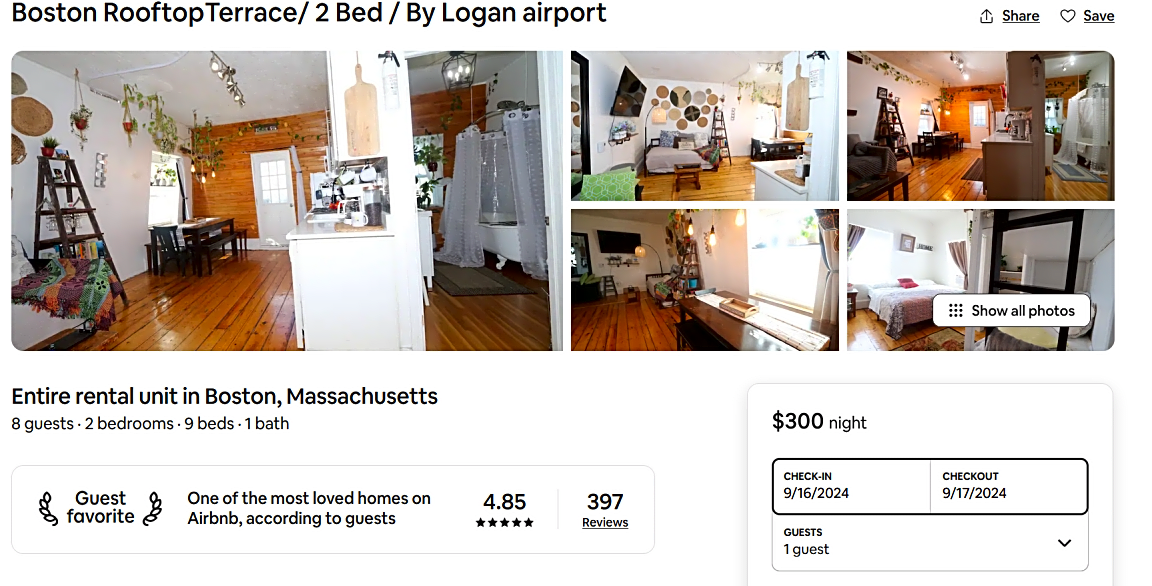Screen dimensions: 1152x586
Task: Click the five-star rating icons
Action: 504,523
